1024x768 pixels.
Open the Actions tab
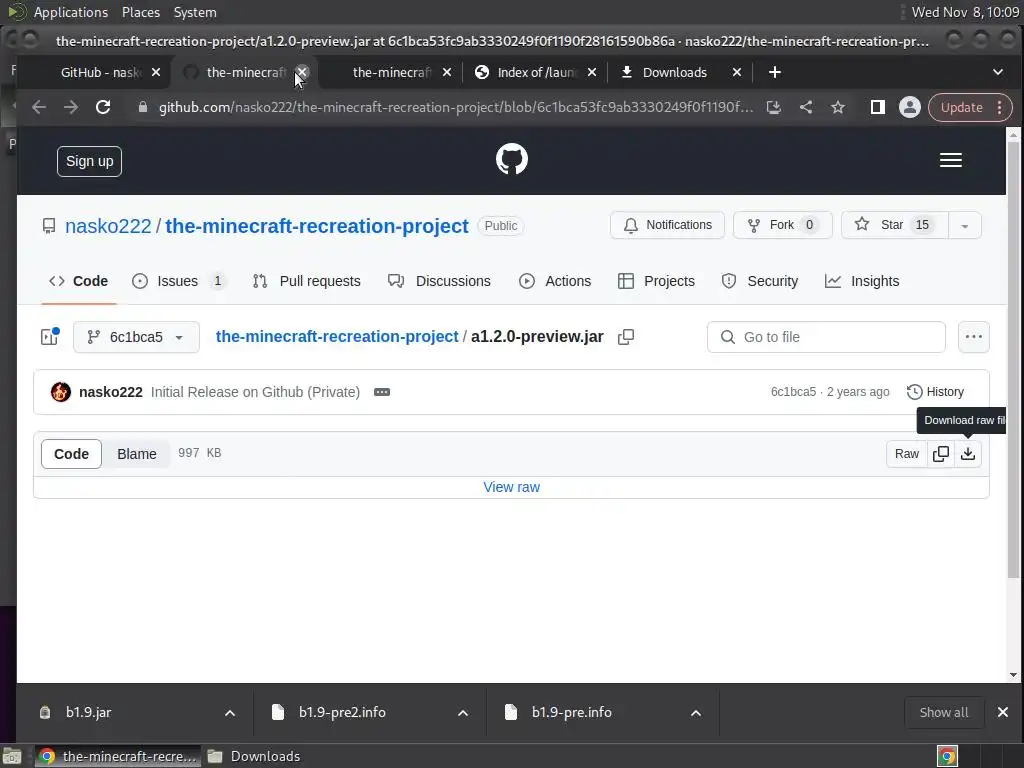[x=555, y=281]
